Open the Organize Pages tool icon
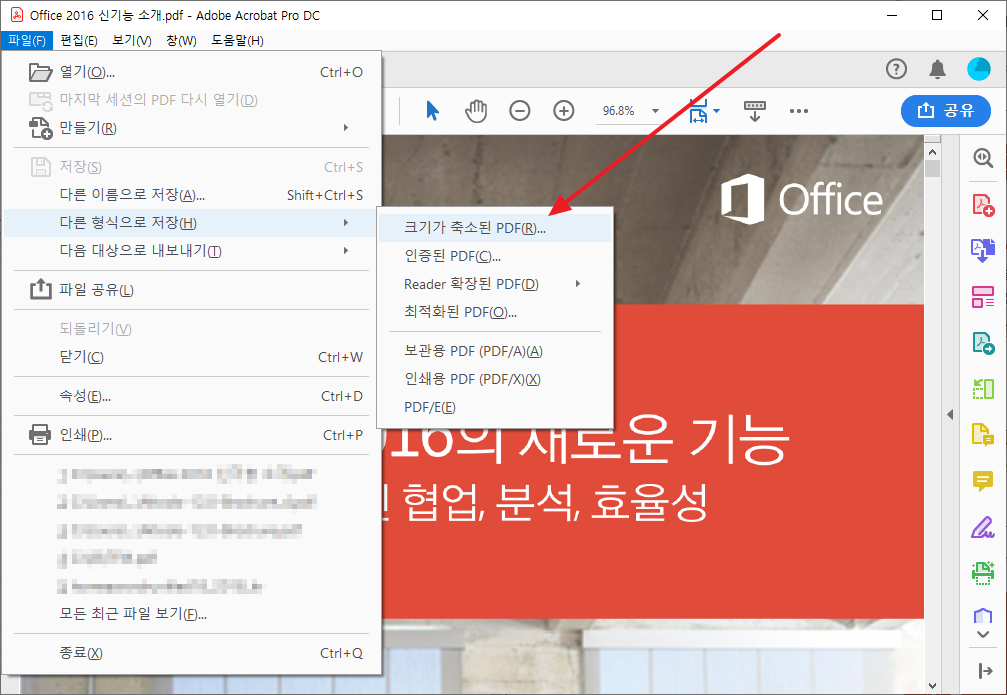The width and height of the screenshot is (1007, 695). 983,297
